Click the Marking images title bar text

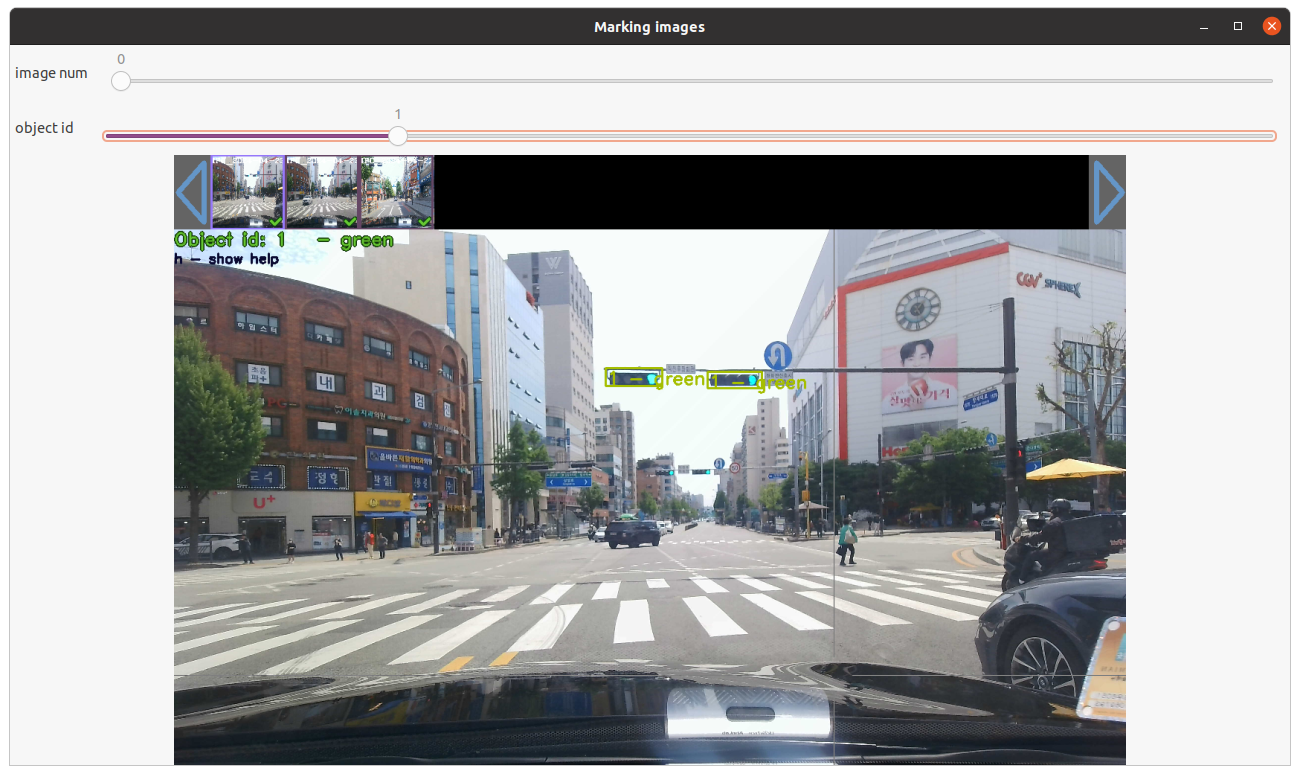(x=650, y=27)
